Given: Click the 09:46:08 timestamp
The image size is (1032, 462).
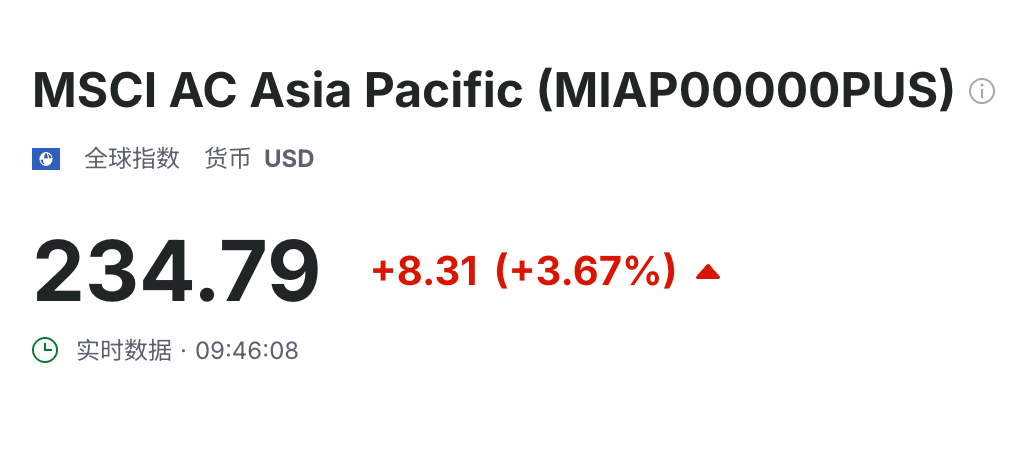Looking at the screenshot, I should coord(247,351).
